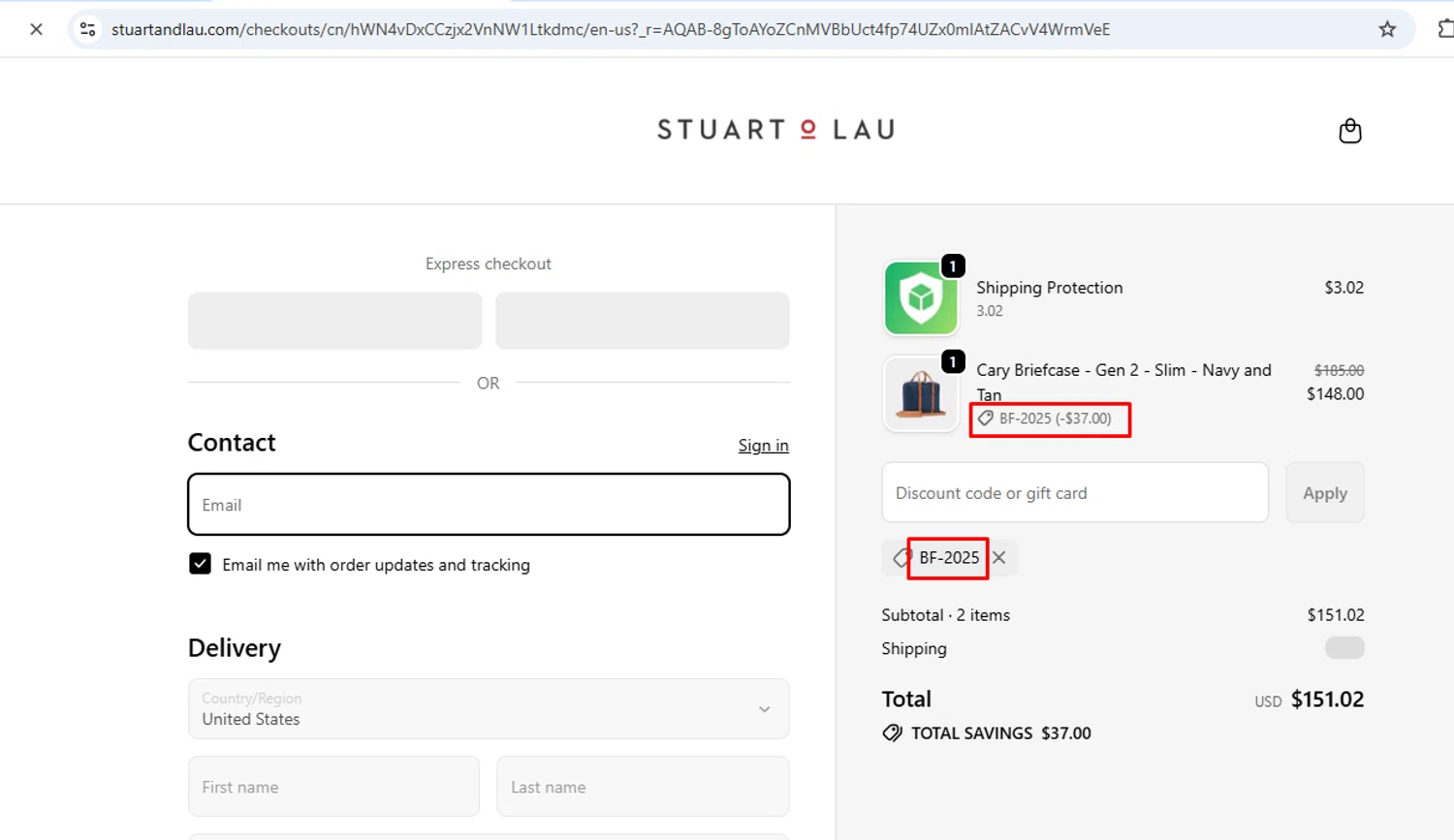
Task: Click the First name field
Action: coord(333,787)
